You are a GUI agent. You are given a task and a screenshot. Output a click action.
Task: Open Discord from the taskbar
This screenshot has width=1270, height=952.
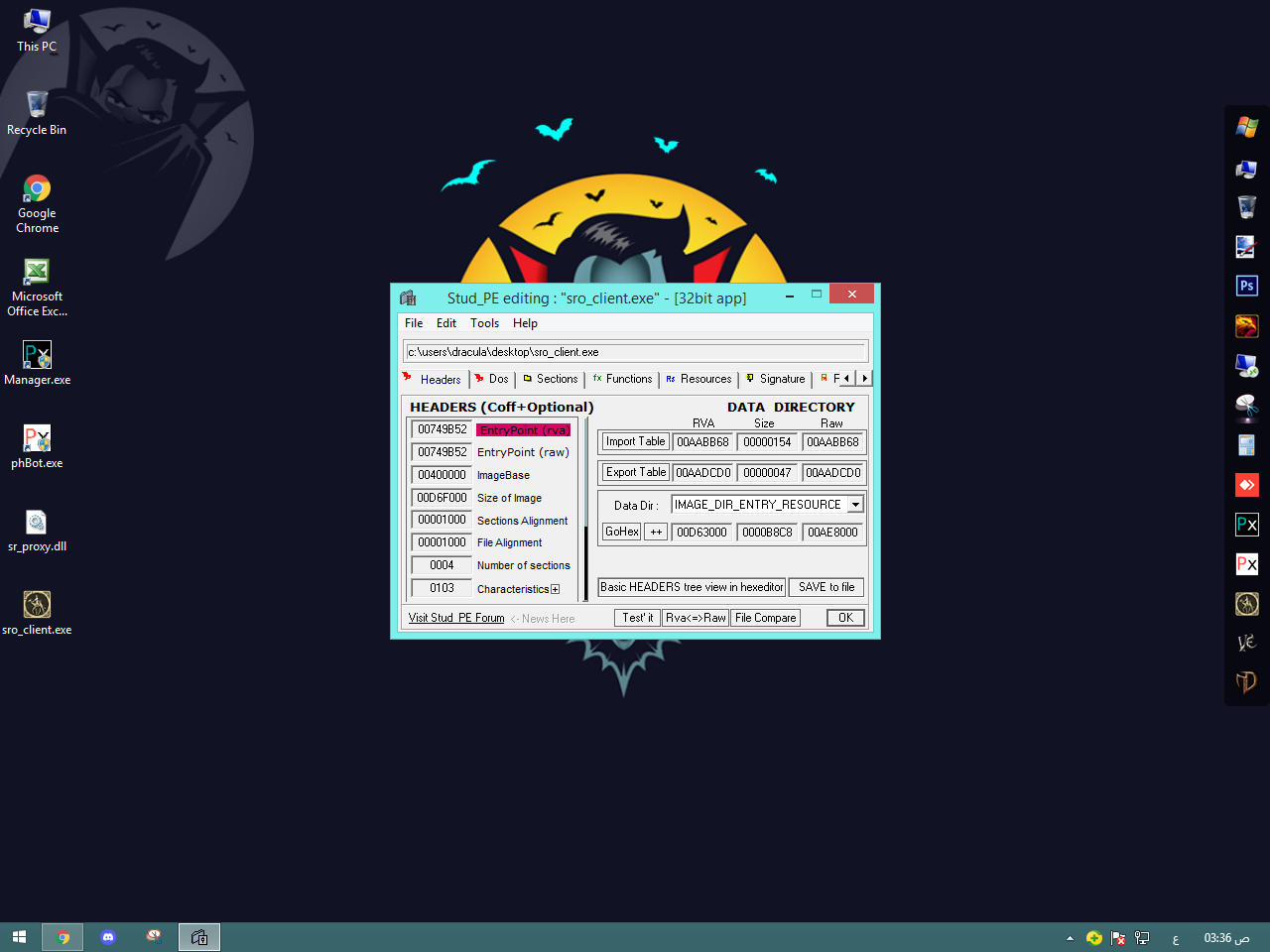108,937
